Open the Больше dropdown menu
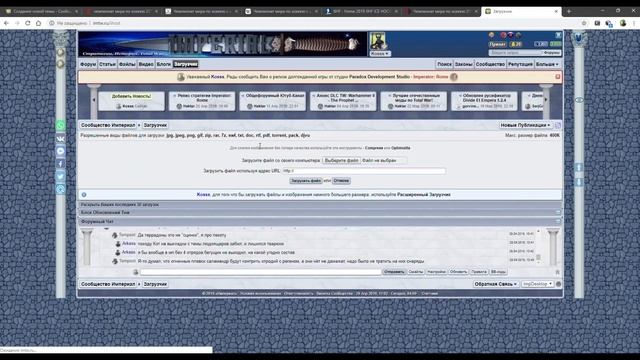The height and width of the screenshot is (360, 640). (547, 64)
